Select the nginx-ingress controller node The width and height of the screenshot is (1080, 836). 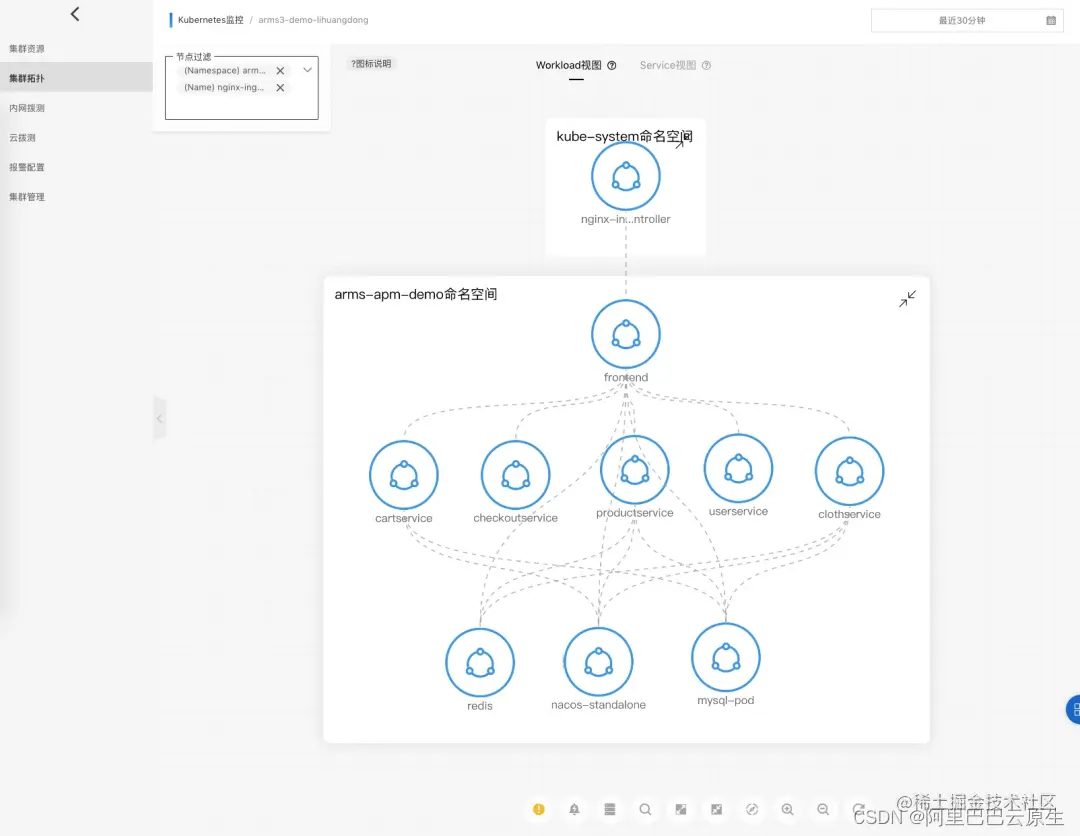pos(625,176)
